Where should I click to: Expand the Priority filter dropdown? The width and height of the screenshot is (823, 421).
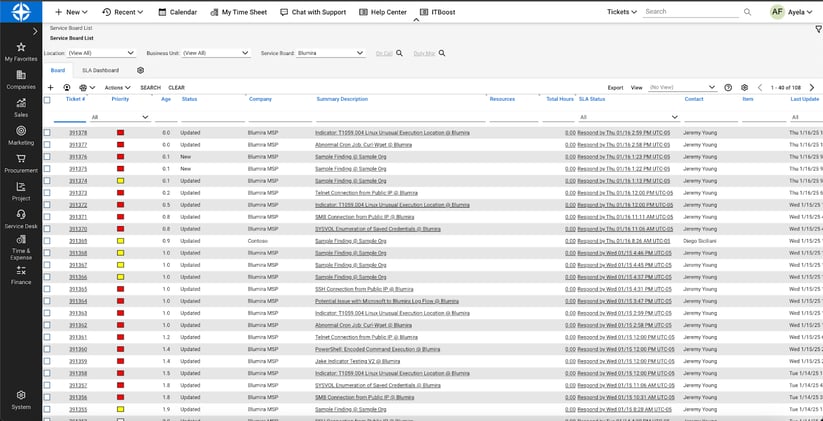click(144, 117)
